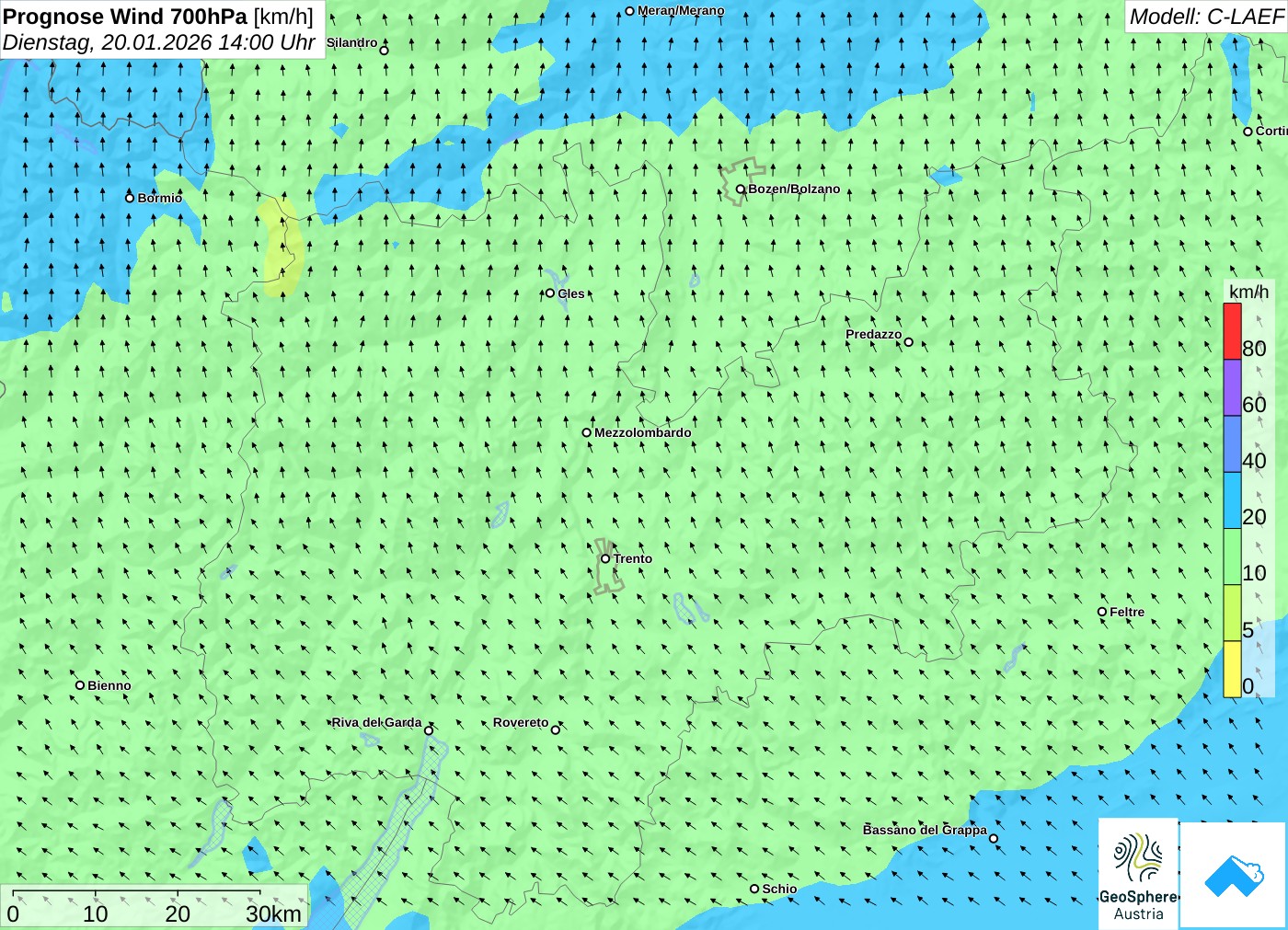The height and width of the screenshot is (930, 1288).
Task: Click the Predazzo city marker
Action: (x=908, y=342)
